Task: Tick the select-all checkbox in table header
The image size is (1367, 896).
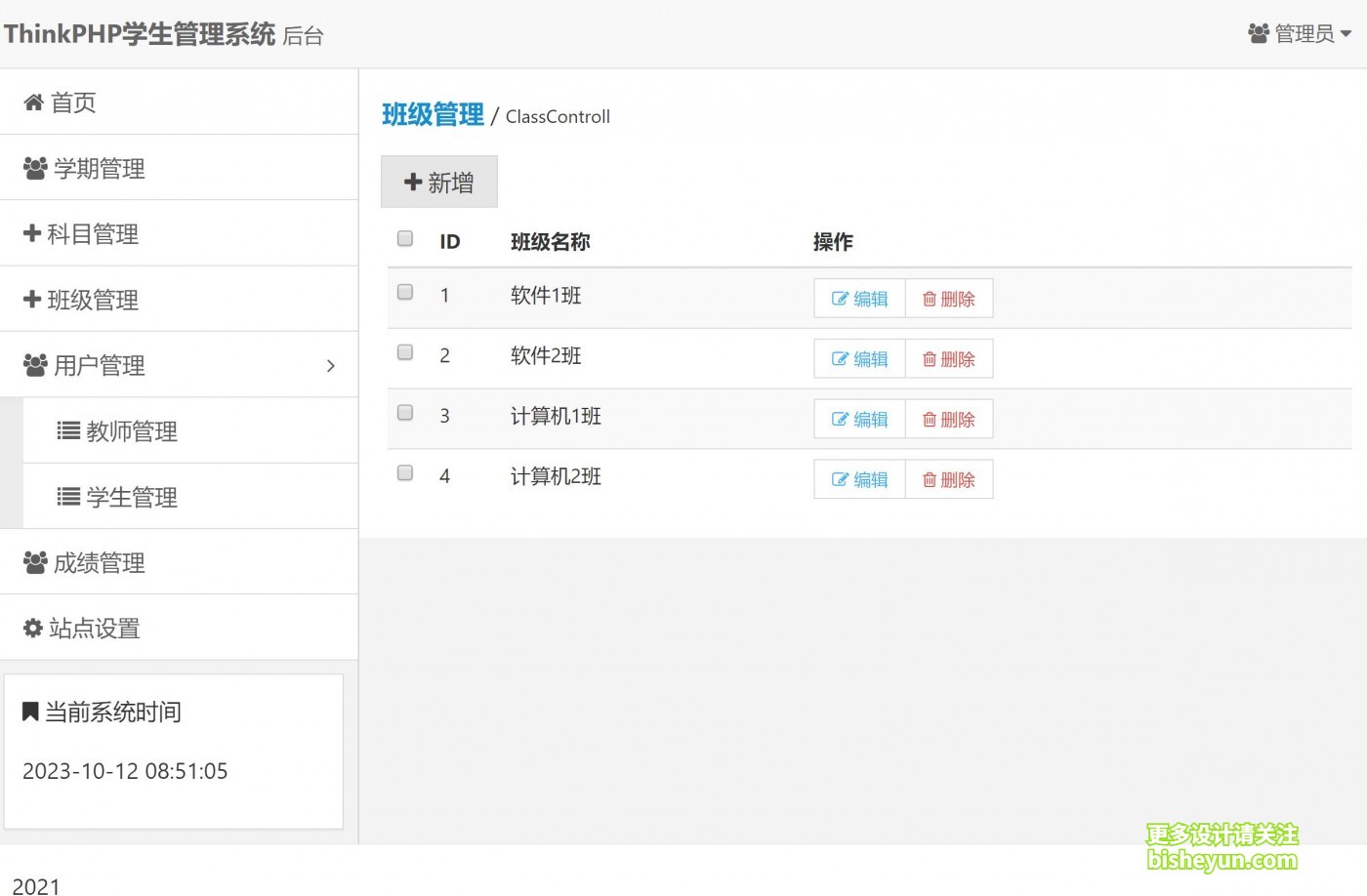Action: pos(405,239)
